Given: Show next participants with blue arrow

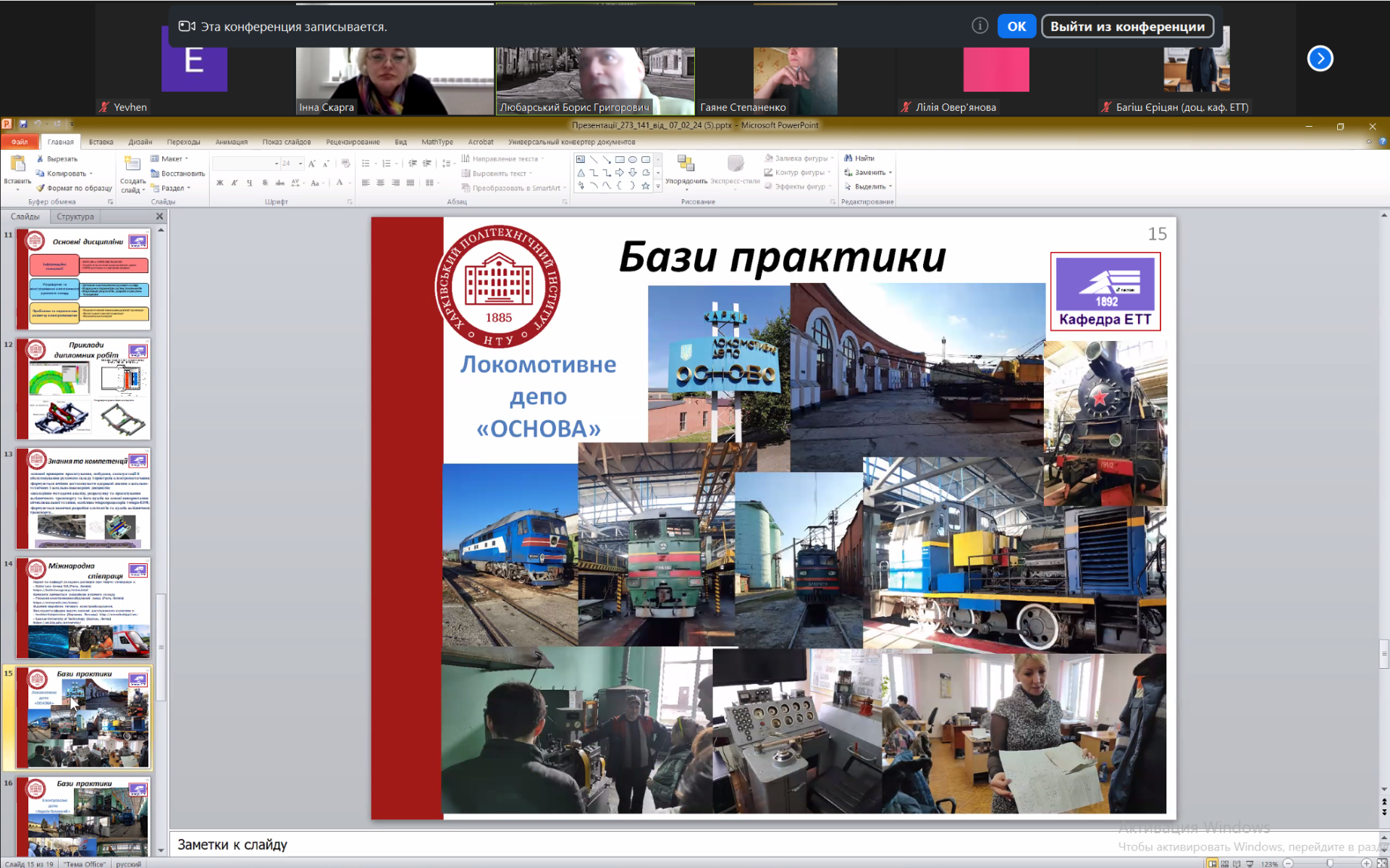Looking at the screenshot, I should tap(1320, 59).
